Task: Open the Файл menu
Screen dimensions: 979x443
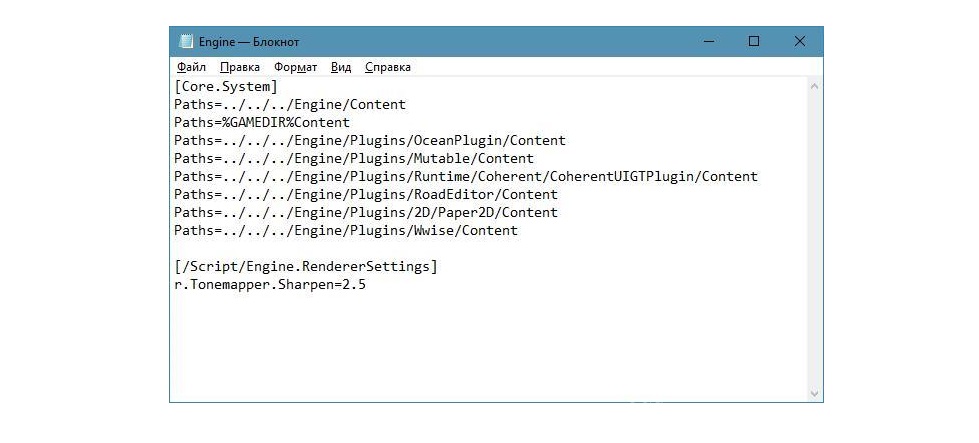Action: point(191,67)
